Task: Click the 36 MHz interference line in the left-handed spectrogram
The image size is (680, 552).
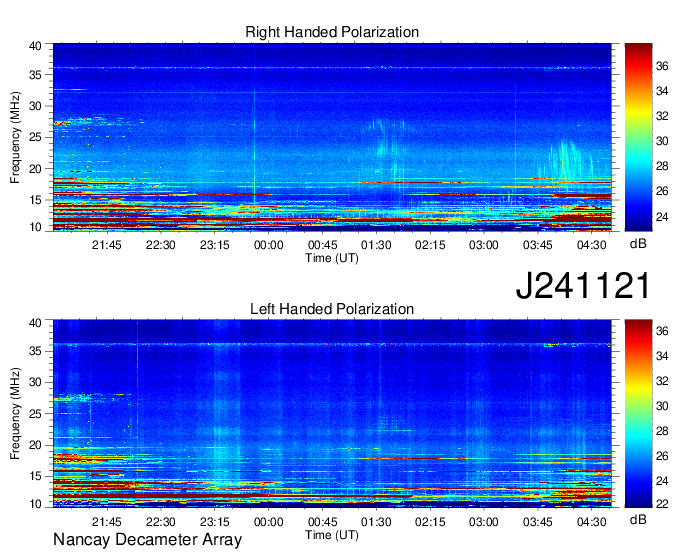Action: [332, 344]
